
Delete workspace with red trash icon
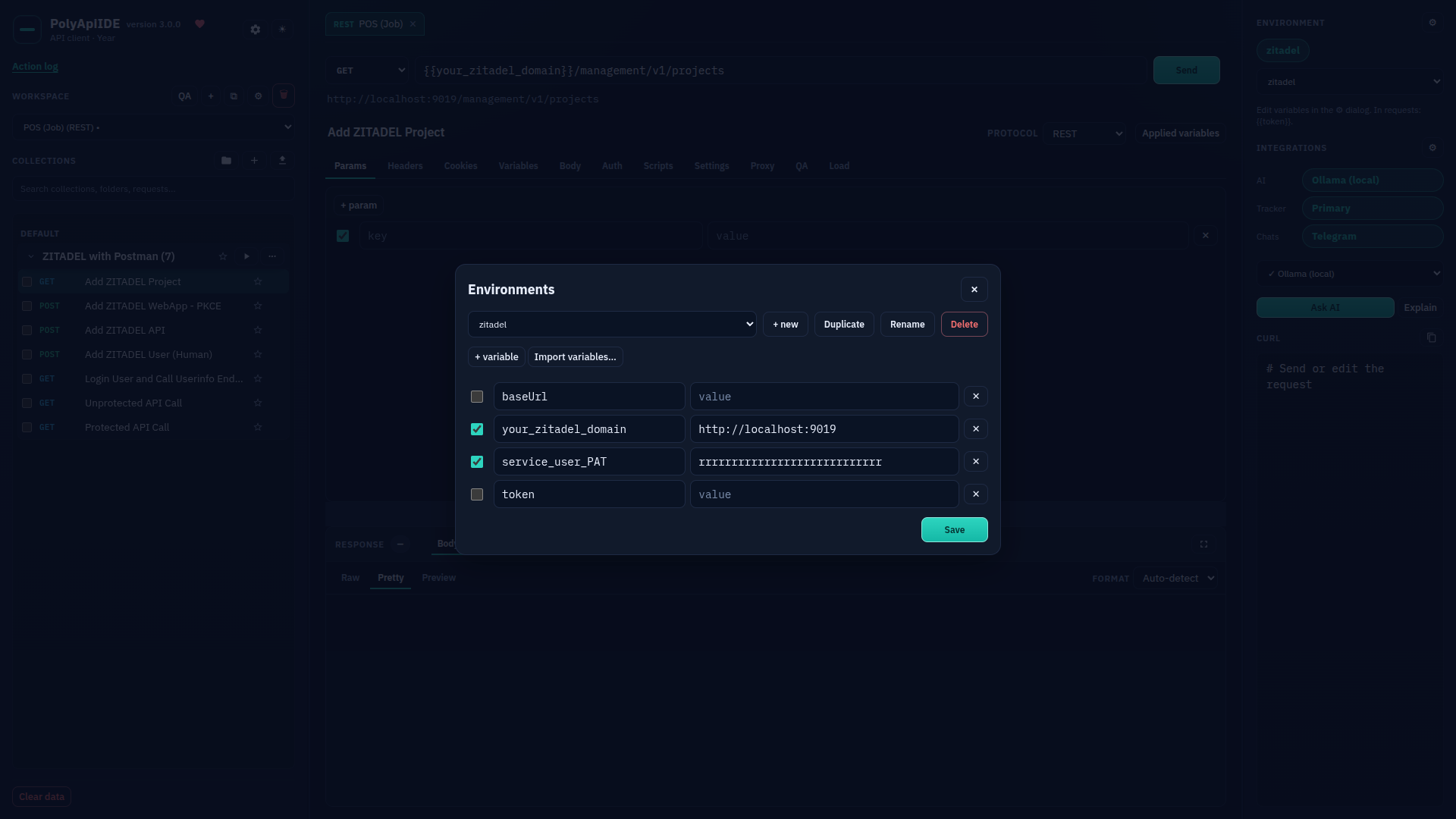[284, 96]
